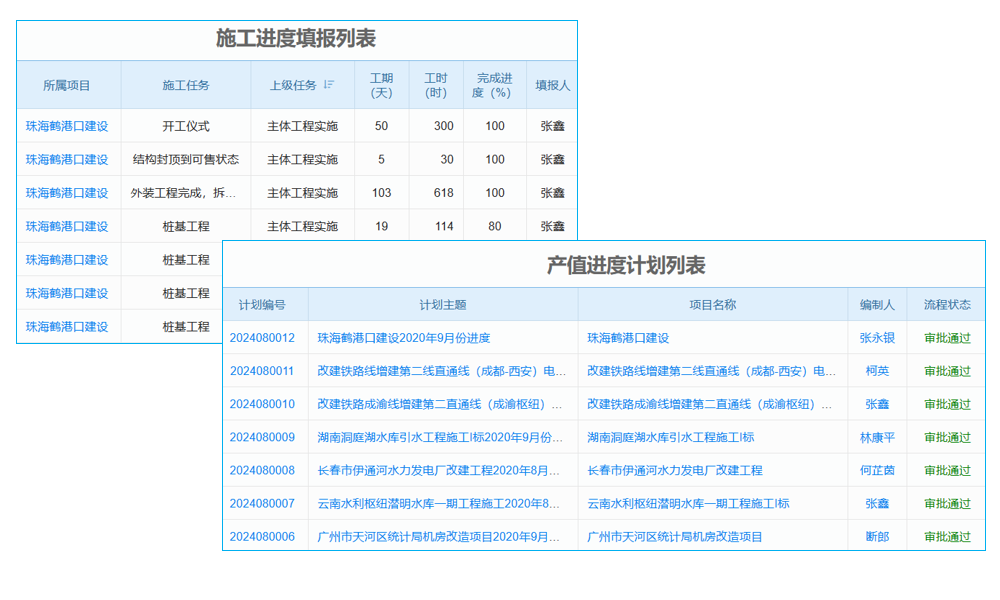
Task: Sort table by the 上级任务 column icon
Action: pos(330,84)
